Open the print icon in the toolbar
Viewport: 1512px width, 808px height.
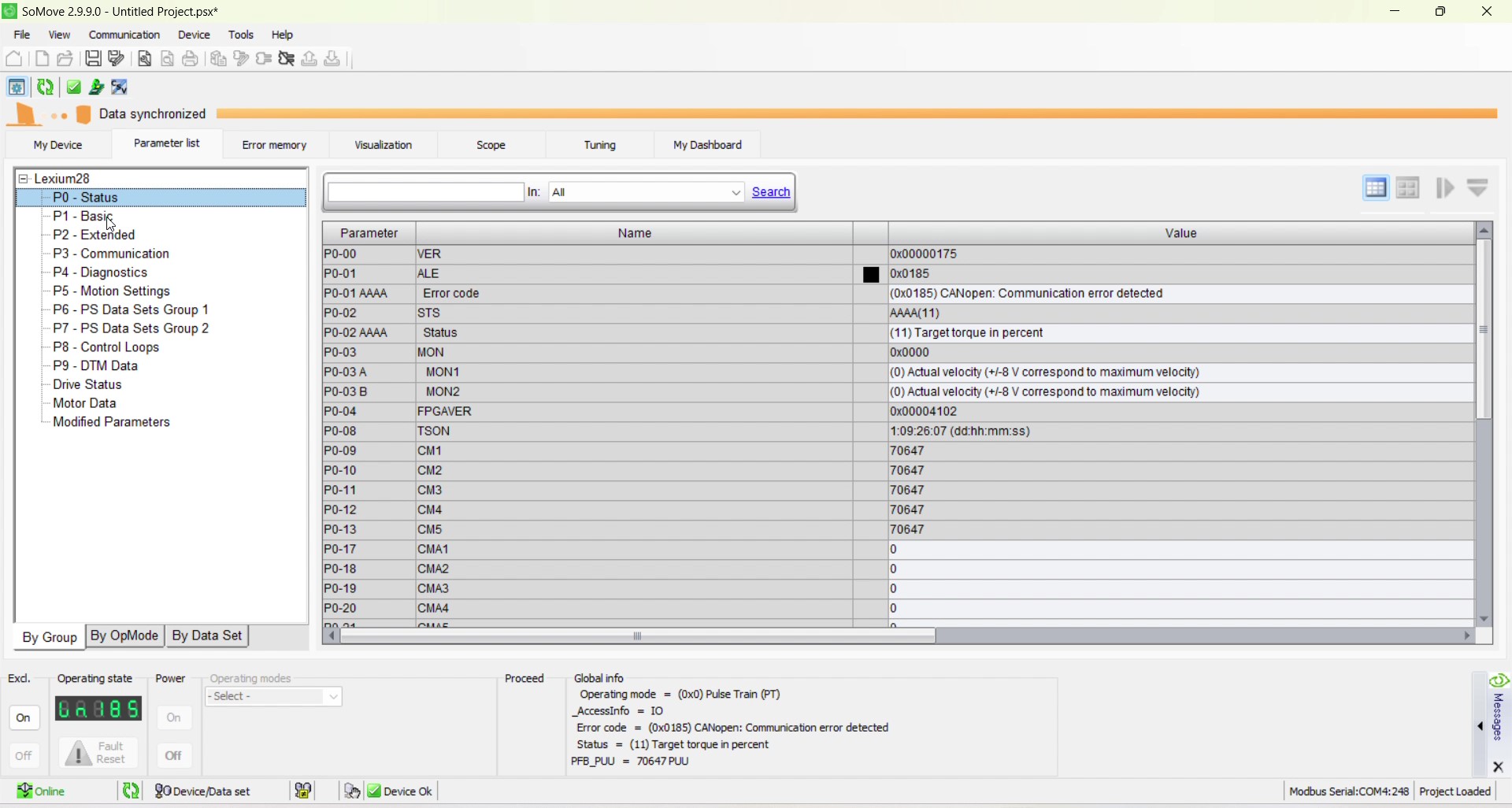pos(190,58)
